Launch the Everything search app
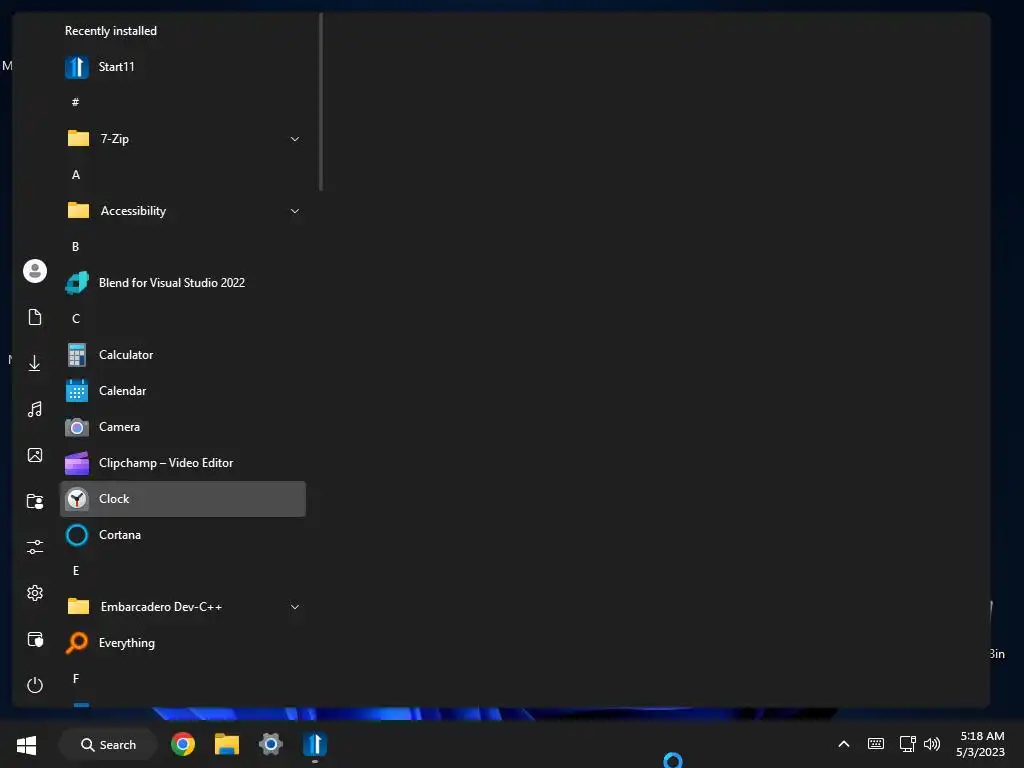1024x768 pixels. [183, 643]
